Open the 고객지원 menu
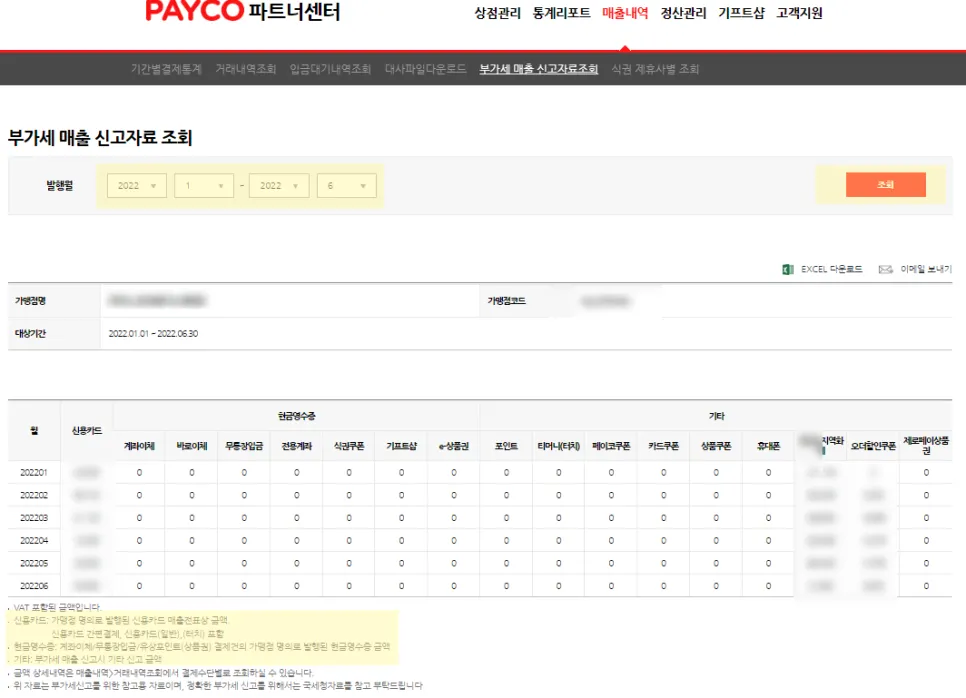966x698 pixels. pos(799,13)
